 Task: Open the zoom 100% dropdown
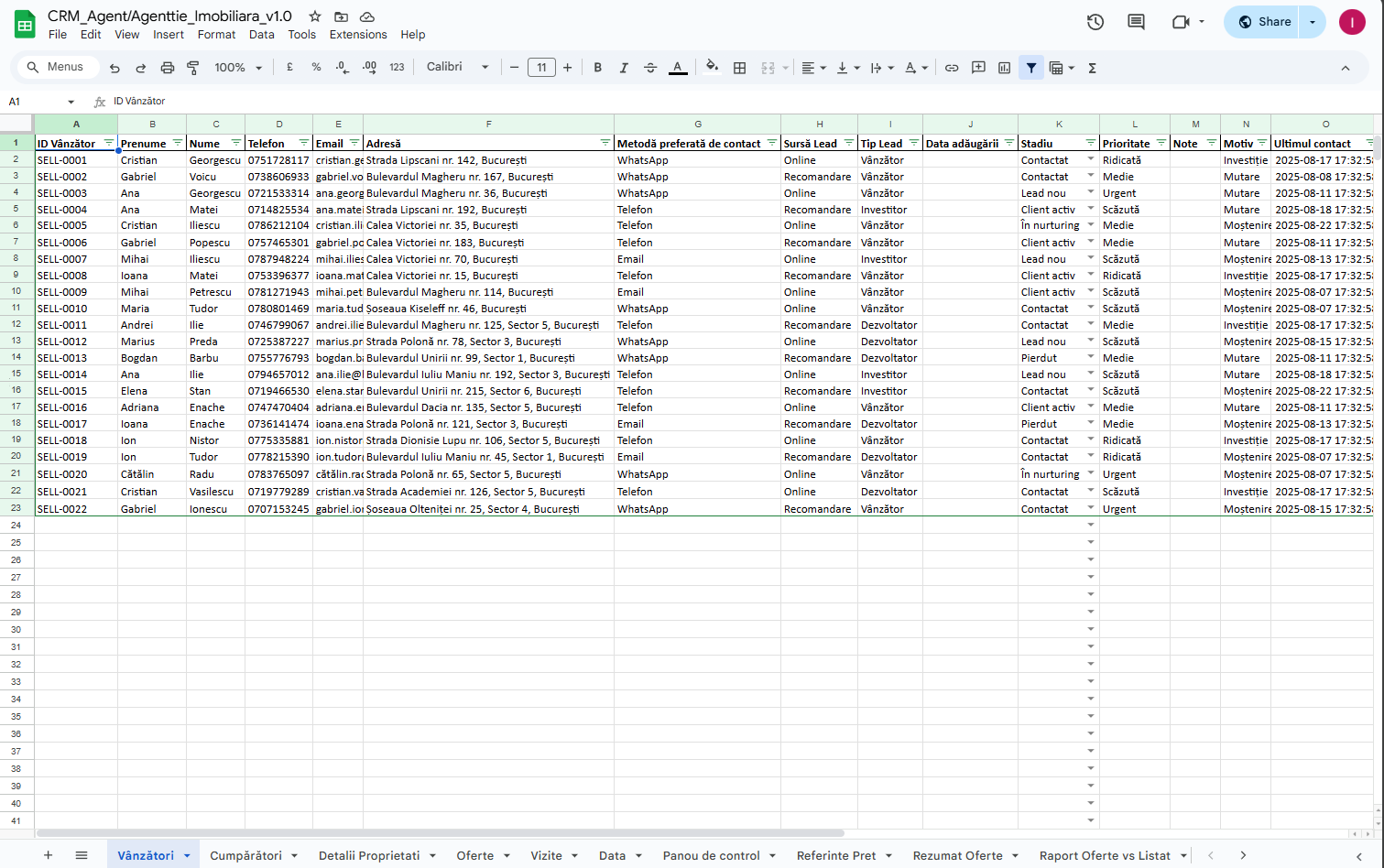coord(238,68)
